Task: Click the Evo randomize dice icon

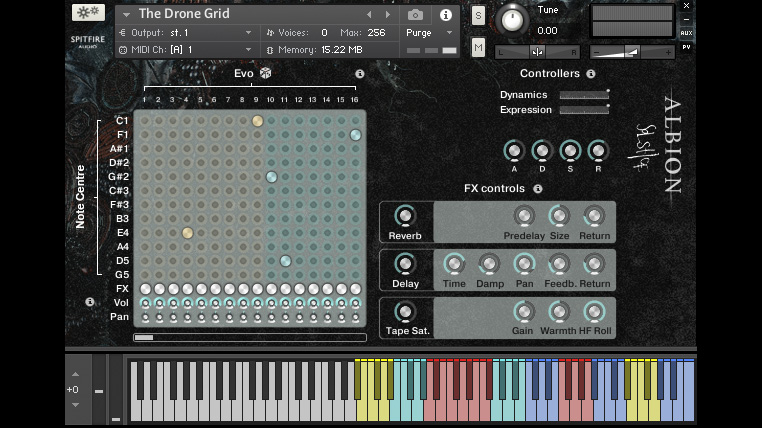Action: (x=265, y=73)
